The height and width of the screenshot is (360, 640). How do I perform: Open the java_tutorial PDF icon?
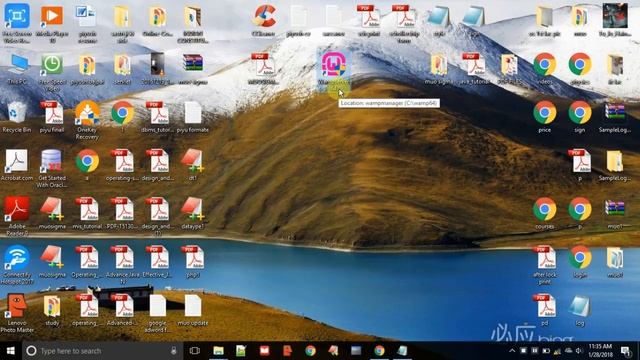474,64
